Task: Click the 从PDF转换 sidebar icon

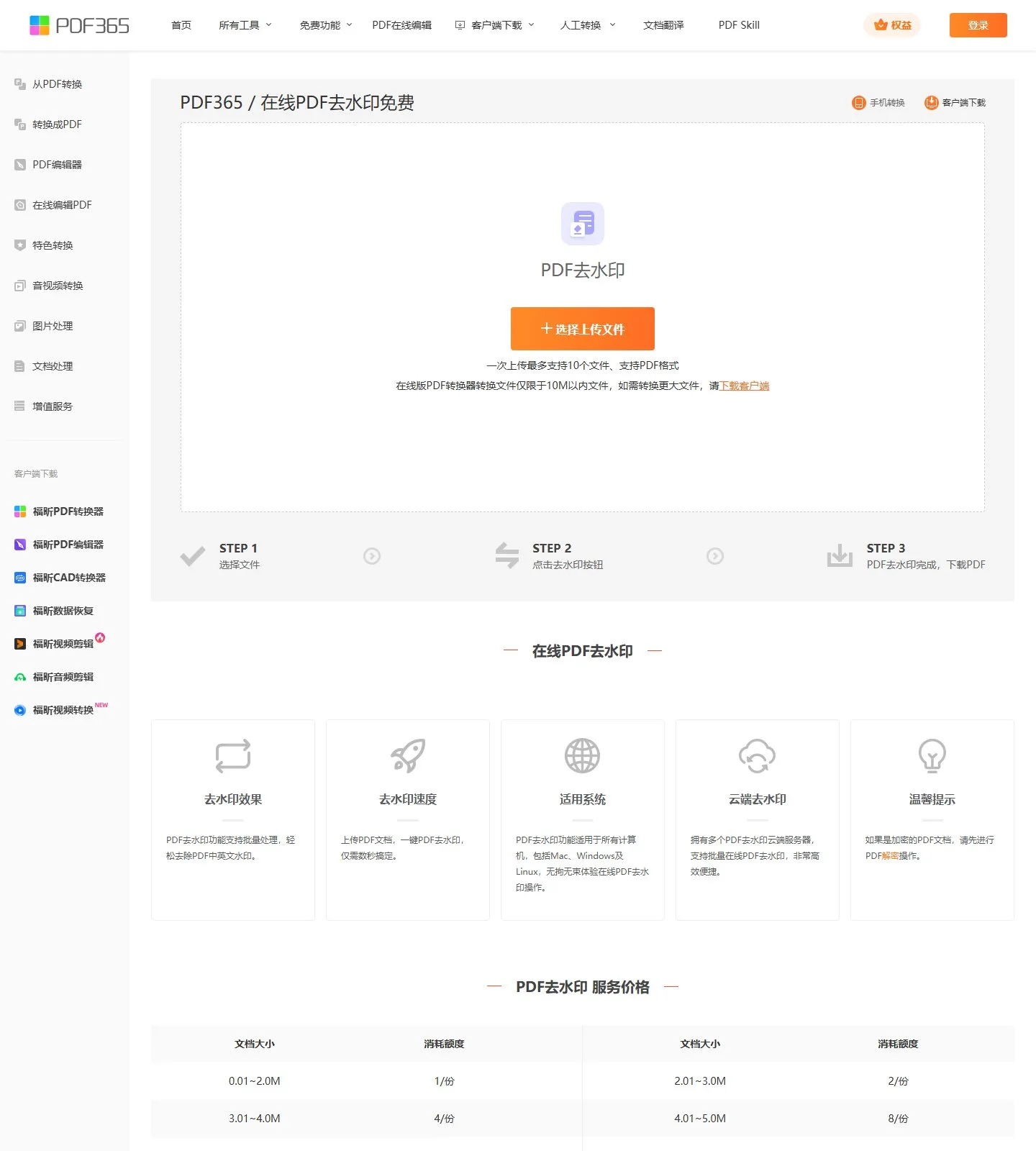Action: point(20,84)
